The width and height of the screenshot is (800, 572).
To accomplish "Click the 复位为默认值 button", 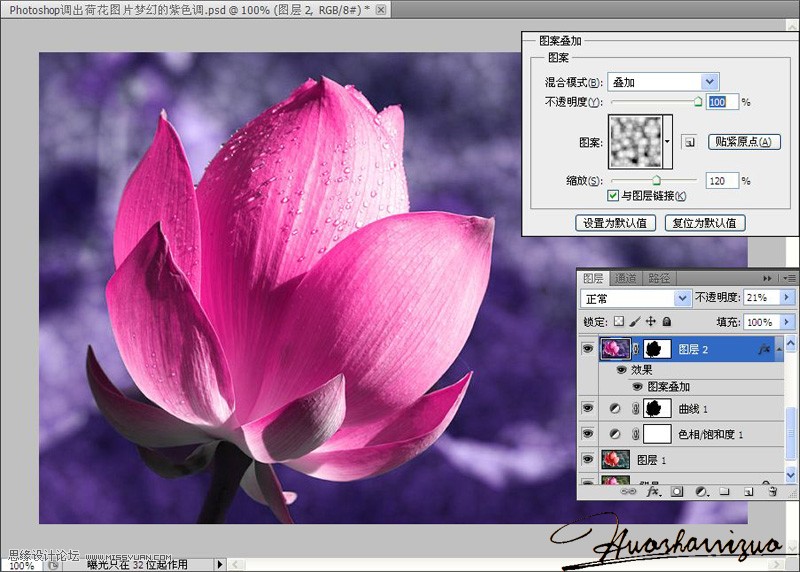I will 705,223.
